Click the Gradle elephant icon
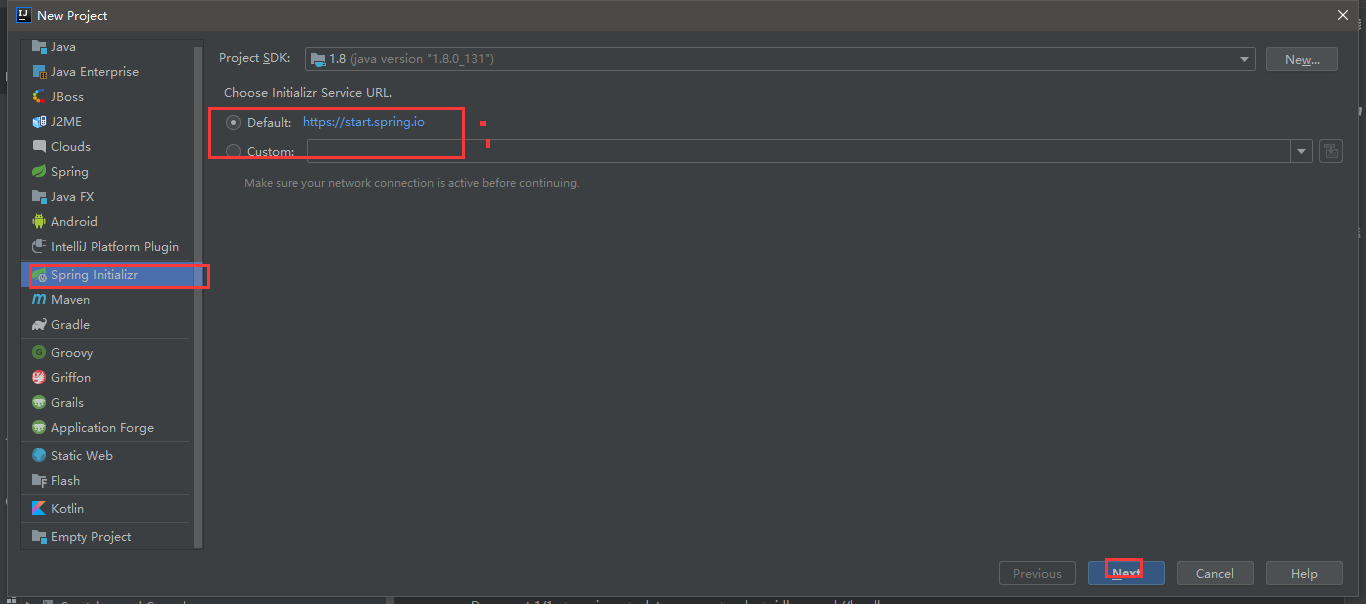 [x=39, y=325]
